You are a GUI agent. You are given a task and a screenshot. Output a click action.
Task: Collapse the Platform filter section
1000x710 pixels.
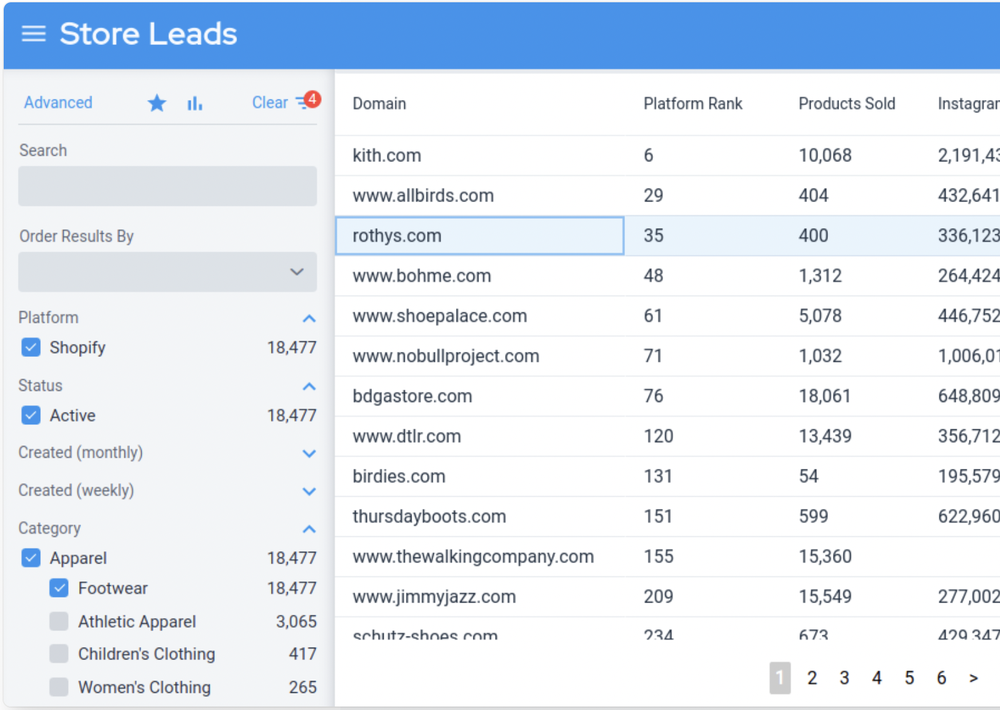click(x=310, y=317)
